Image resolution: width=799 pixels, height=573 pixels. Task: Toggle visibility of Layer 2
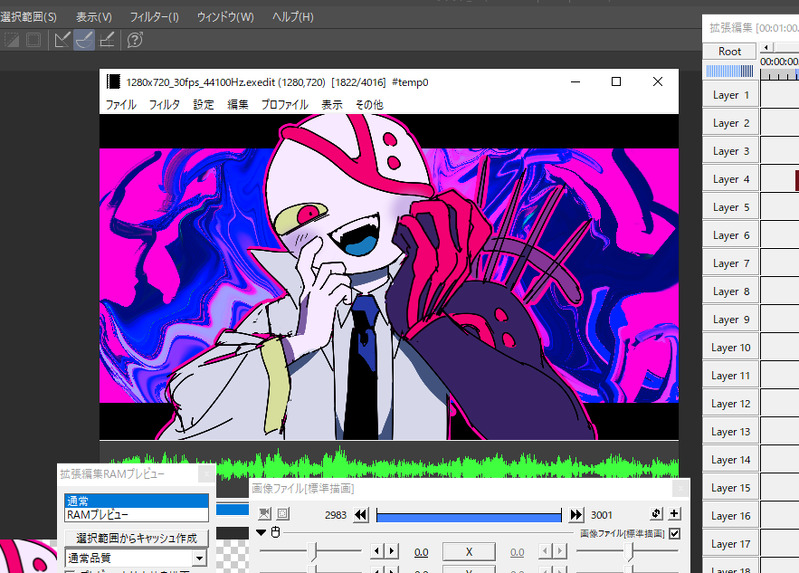pos(731,123)
